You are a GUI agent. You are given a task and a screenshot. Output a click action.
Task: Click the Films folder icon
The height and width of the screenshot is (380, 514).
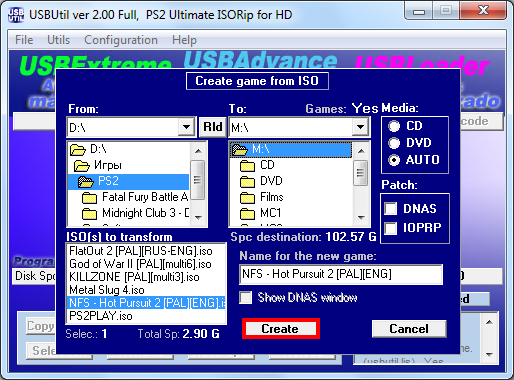pyautogui.click(x=247, y=197)
